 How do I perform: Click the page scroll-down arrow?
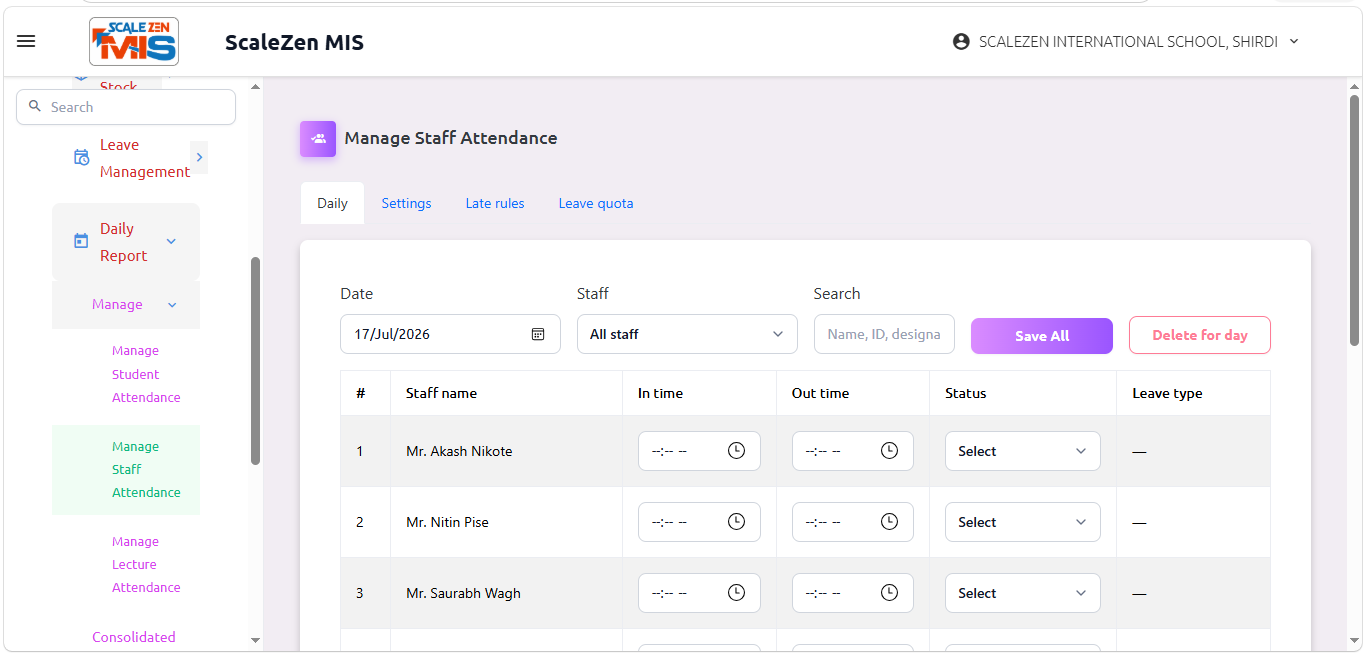coord(1354,640)
